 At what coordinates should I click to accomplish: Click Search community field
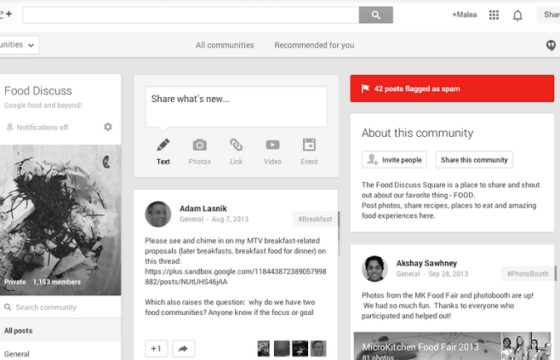pyautogui.click(x=60, y=307)
